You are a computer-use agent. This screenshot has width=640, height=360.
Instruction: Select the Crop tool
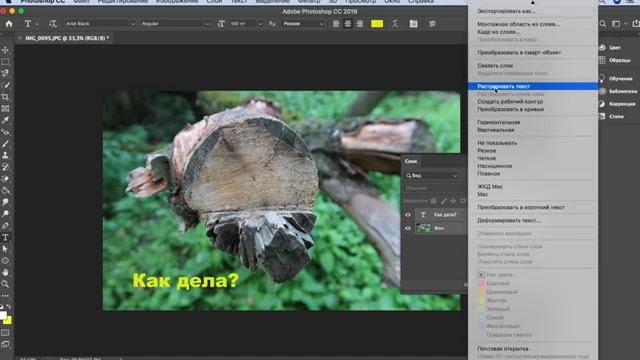point(5,97)
